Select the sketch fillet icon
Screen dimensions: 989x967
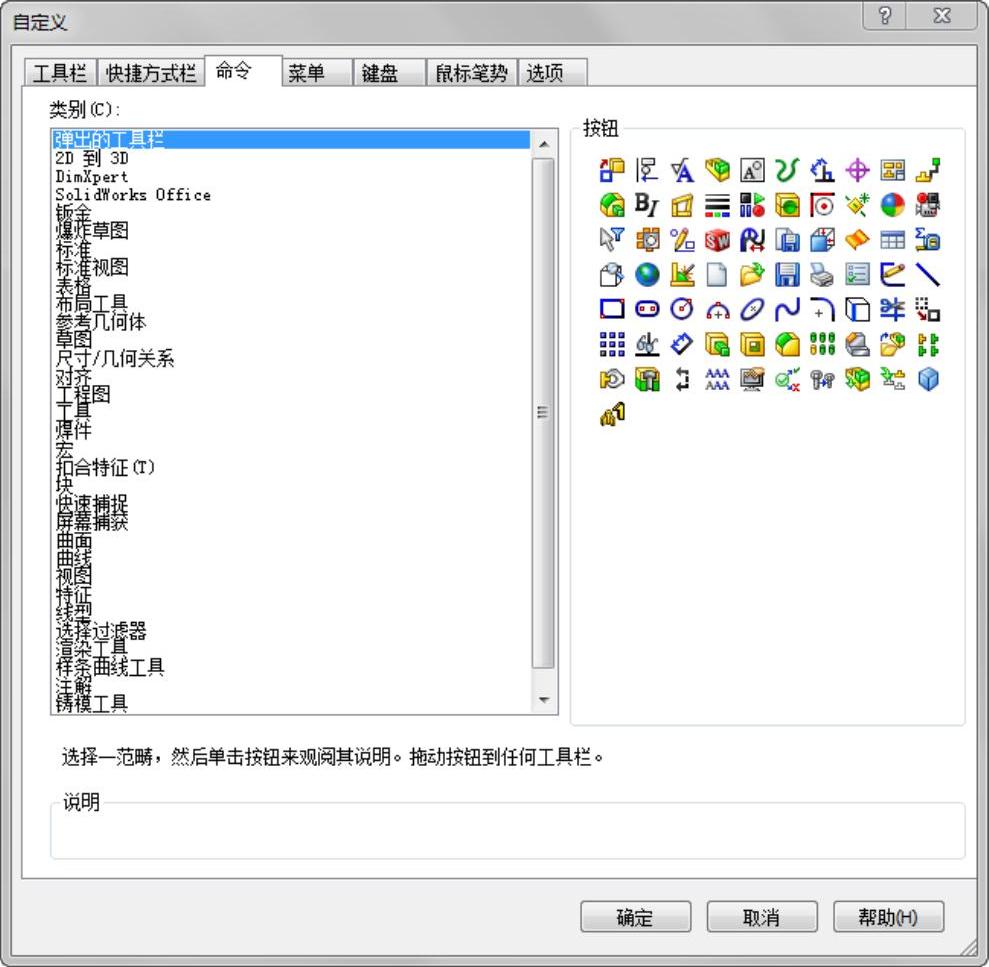(x=822, y=310)
